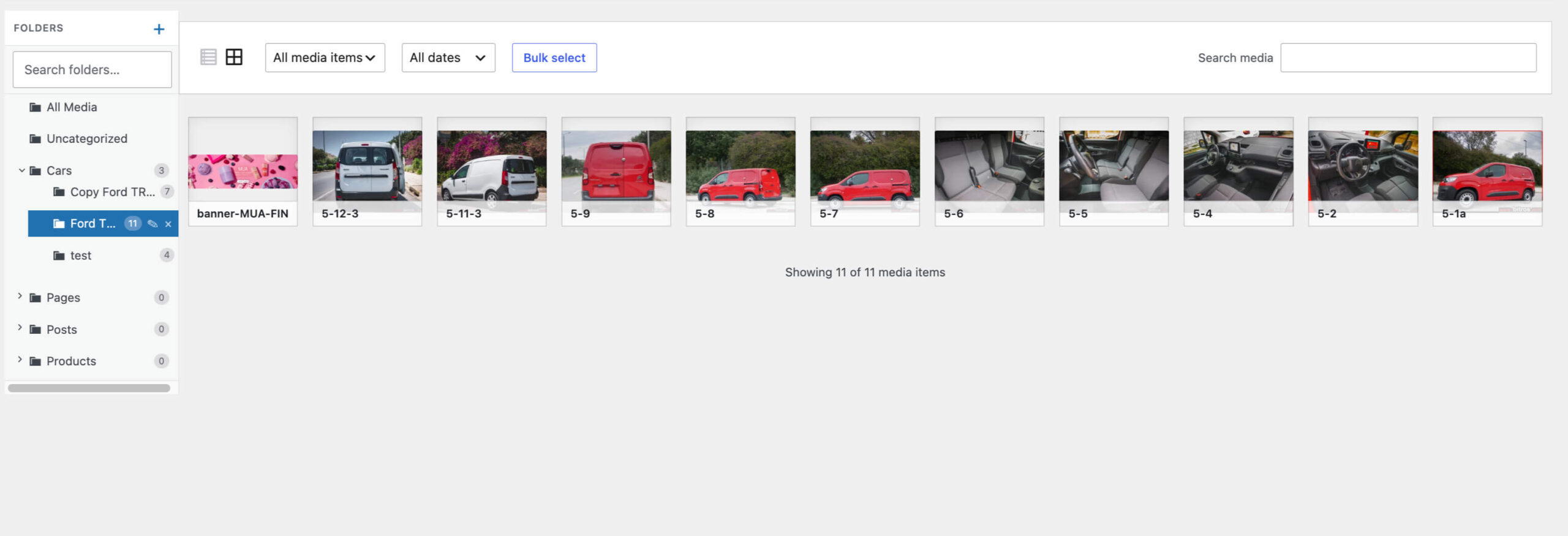Select the Posts folder label

62,330
